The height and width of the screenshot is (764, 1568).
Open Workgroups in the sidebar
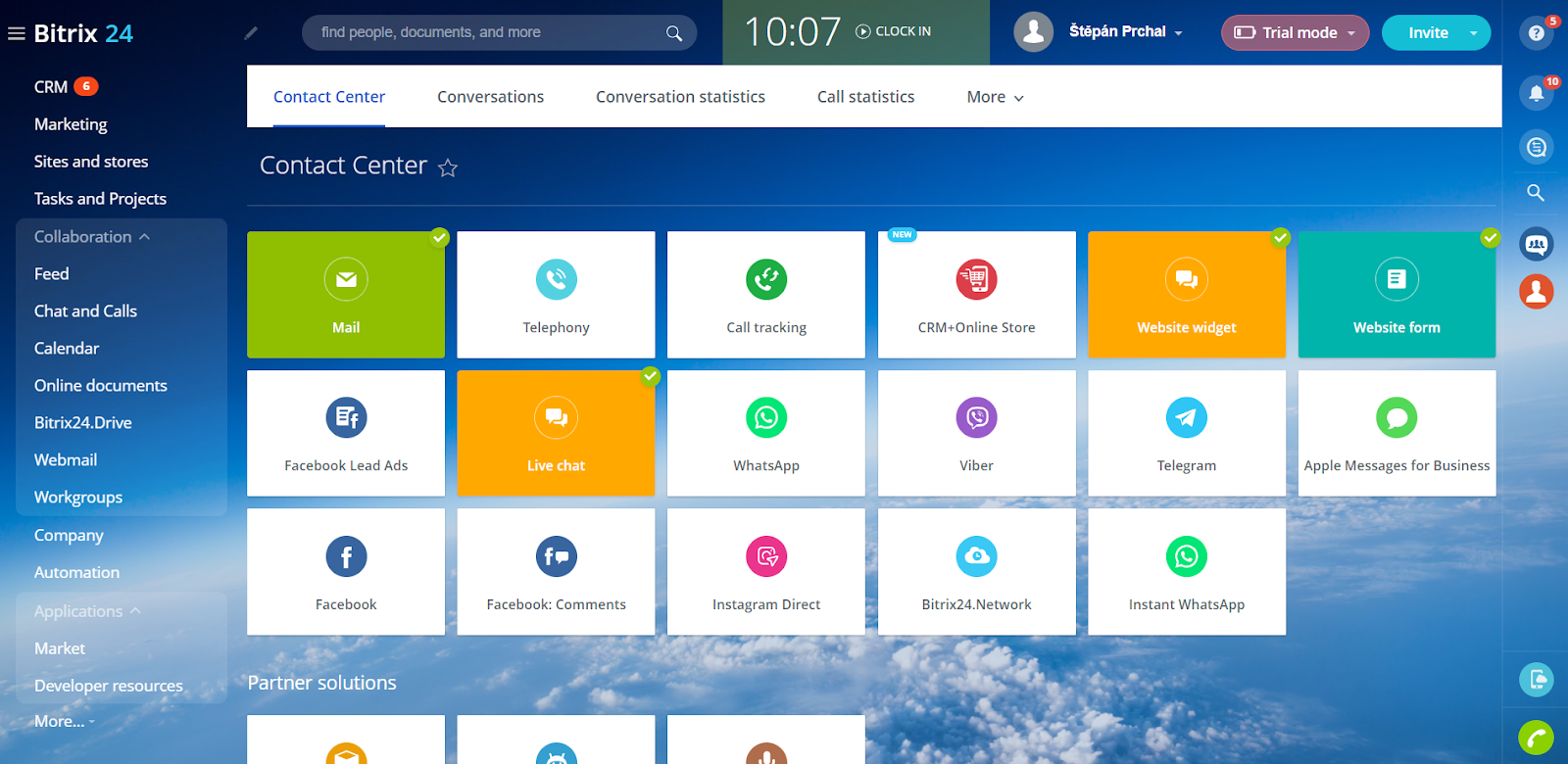tap(78, 498)
